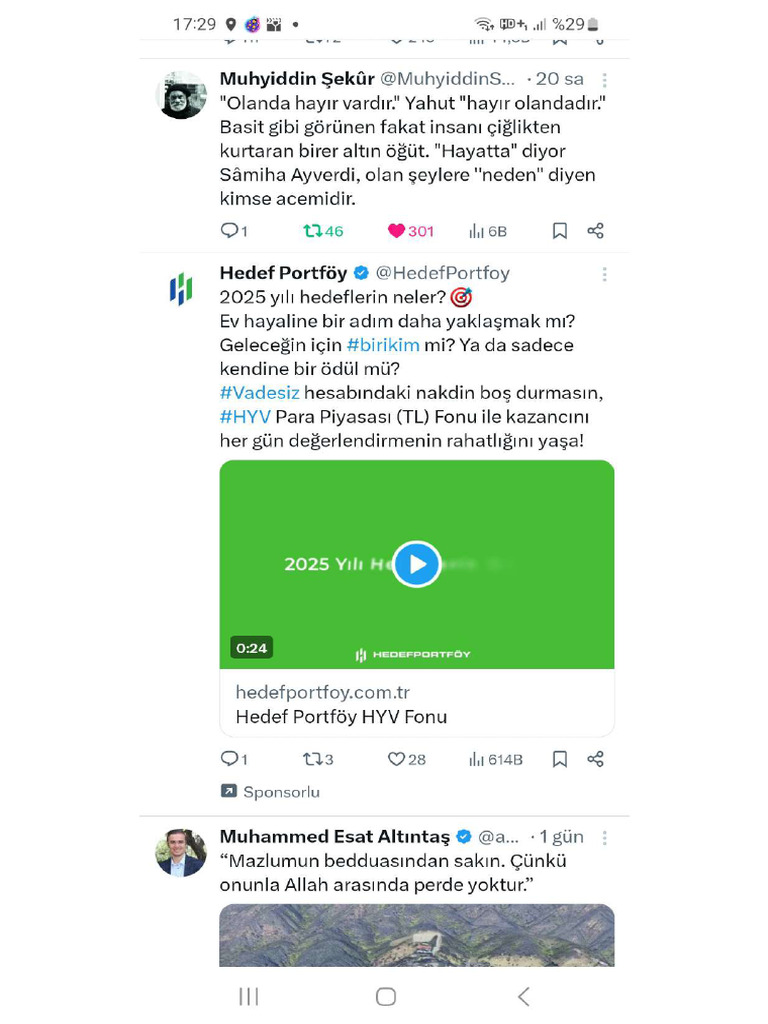Screen dimensions: 768x1024
Task: Tap the #HYV hashtag
Action: [x=245, y=417]
